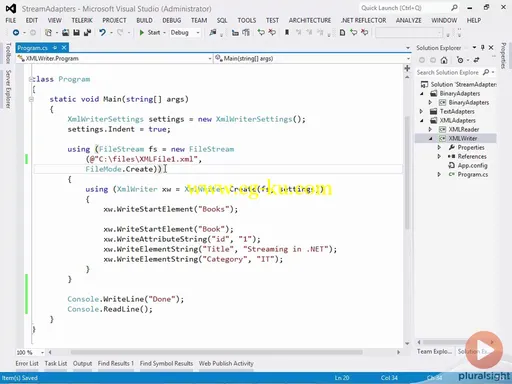Expand the Properties node
The height and width of the screenshot is (384, 512).
click(439, 147)
